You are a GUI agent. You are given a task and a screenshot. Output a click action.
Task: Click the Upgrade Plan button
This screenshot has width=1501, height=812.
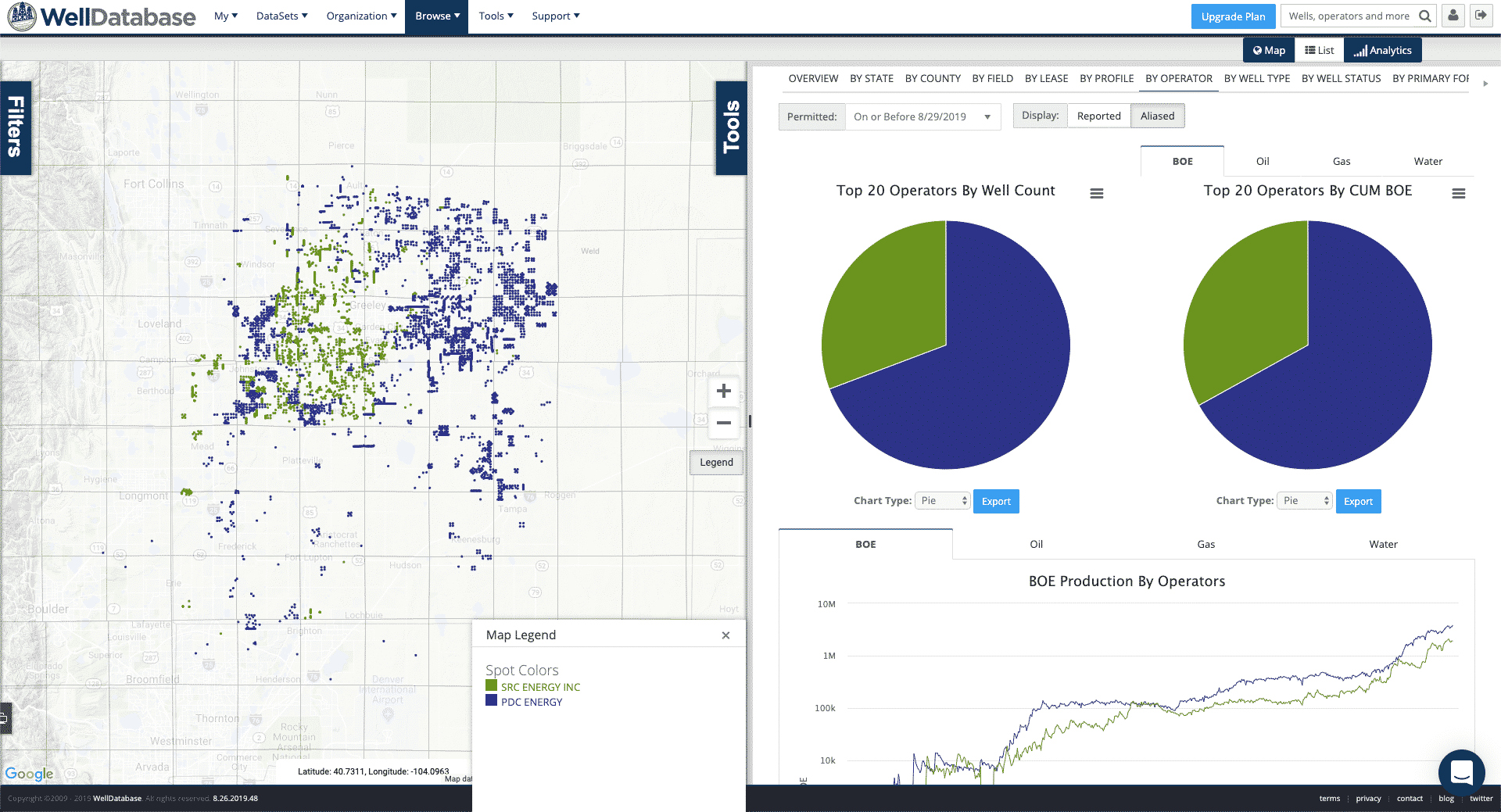(x=1233, y=16)
